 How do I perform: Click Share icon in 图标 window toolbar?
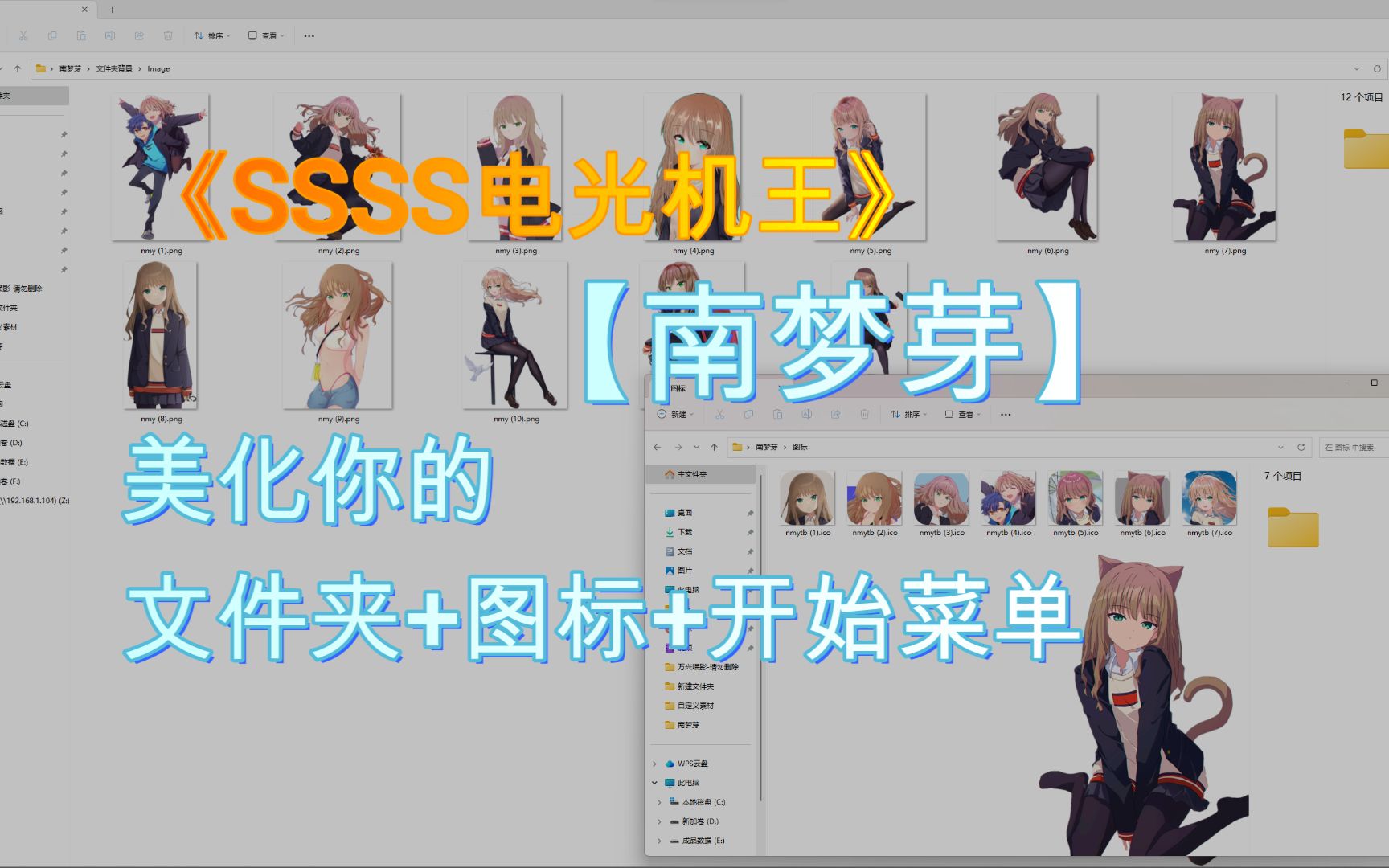pos(835,414)
